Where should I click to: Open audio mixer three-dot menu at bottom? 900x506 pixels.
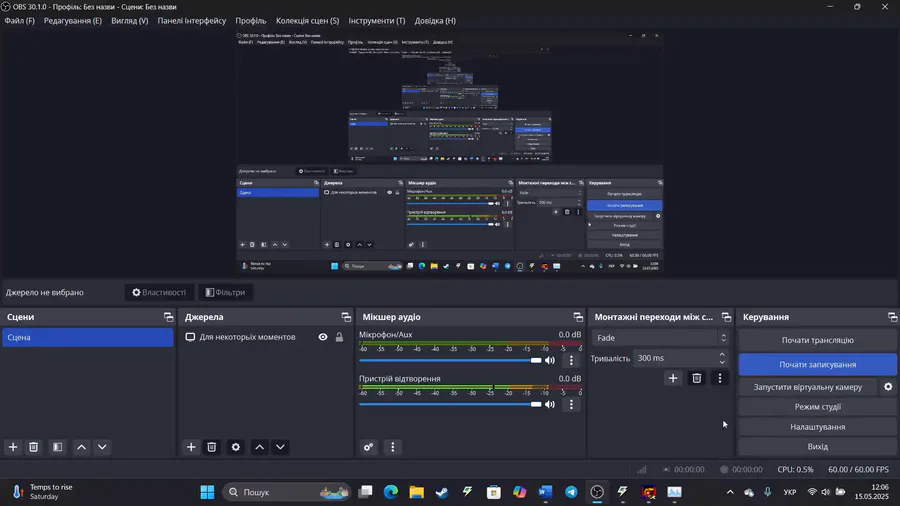(x=393, y=447)
